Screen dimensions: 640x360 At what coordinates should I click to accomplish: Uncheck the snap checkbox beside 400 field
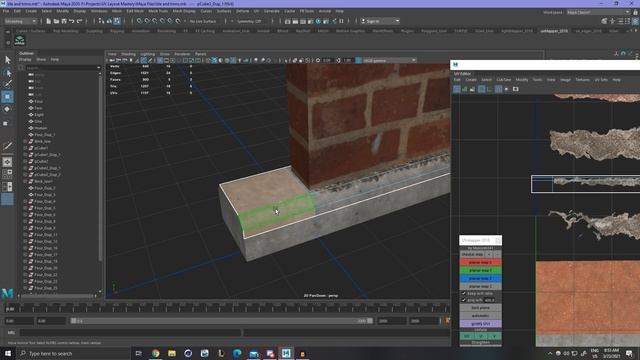click(464, 300)
